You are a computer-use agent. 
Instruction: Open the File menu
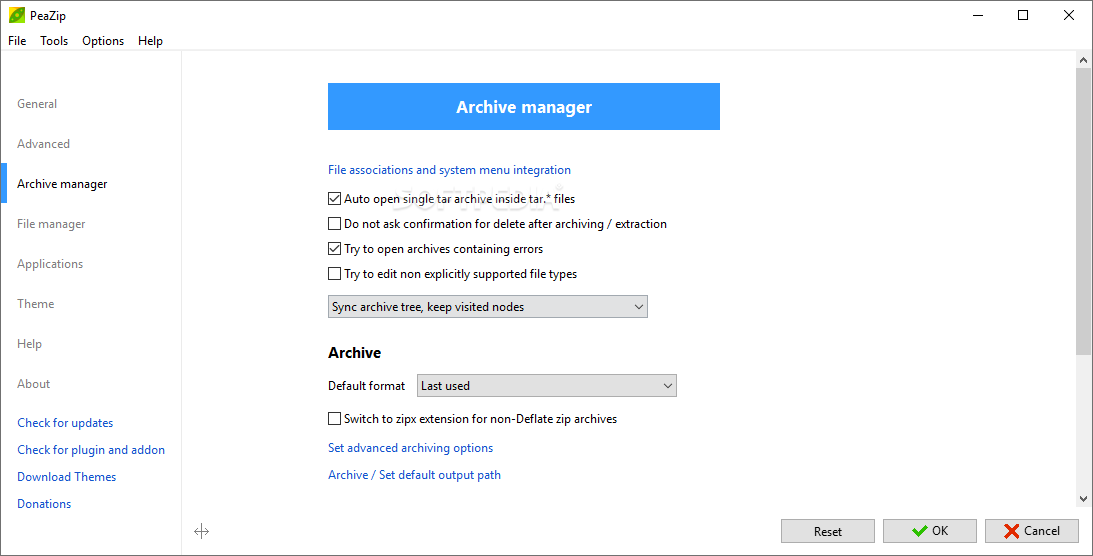click(x=17, y=40)
